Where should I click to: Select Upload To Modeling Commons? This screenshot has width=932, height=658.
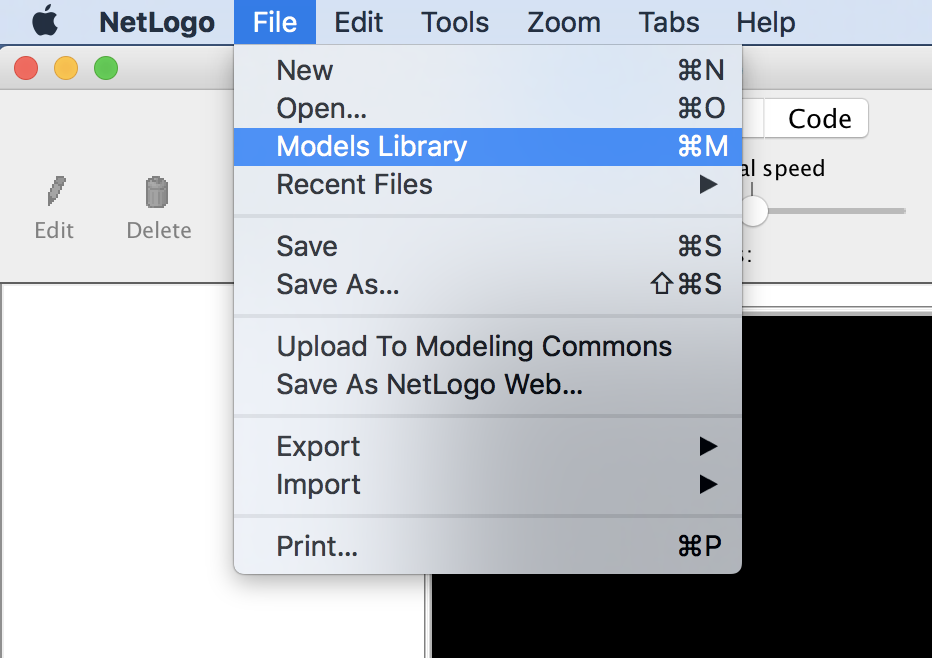pos(474,346)
